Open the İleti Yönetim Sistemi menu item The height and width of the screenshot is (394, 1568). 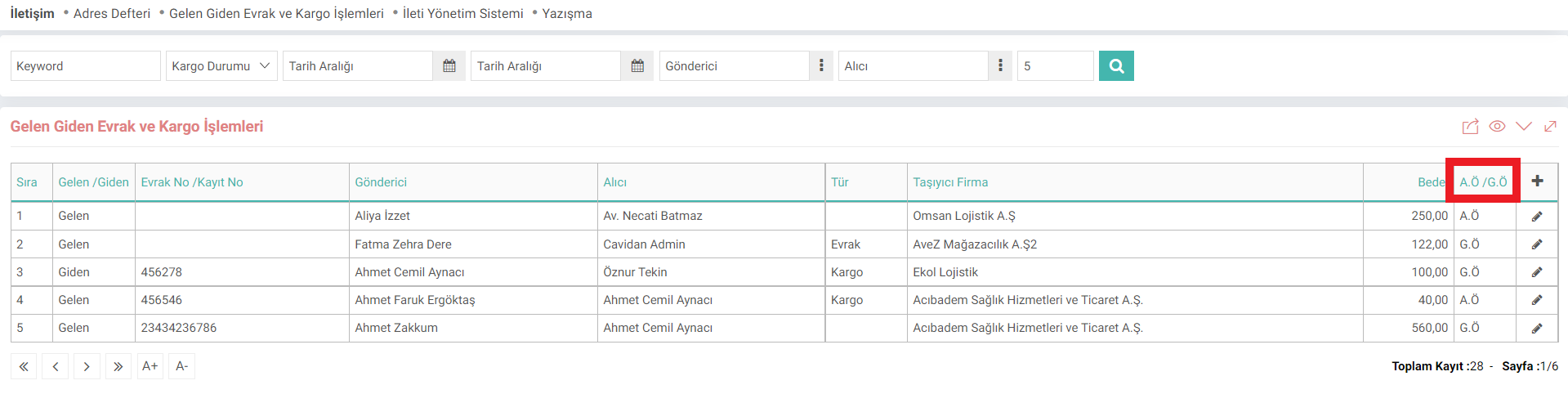pyautogui.click(x=463, y=14)
